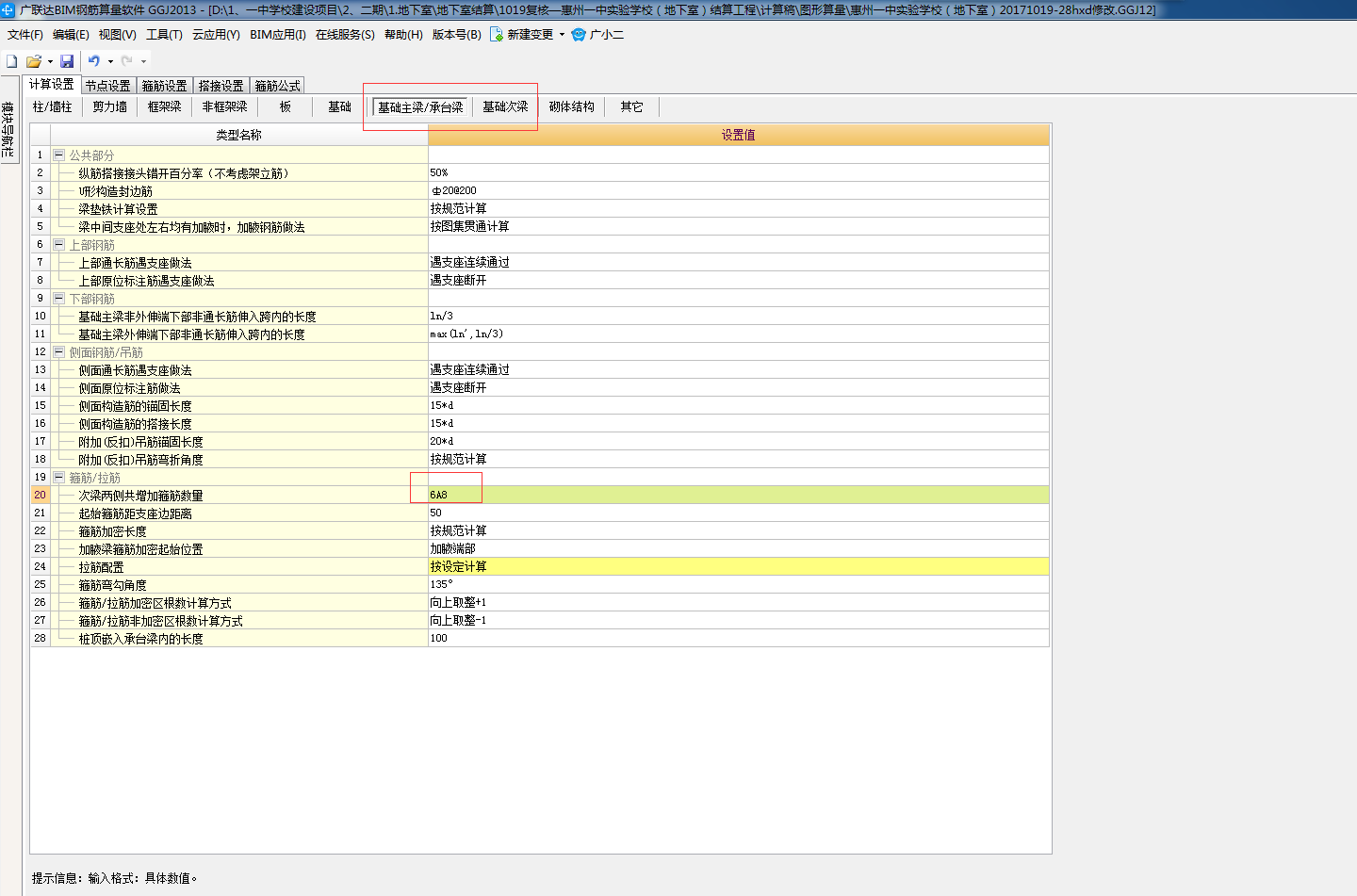Collapse the 下部钢筋 group
This screenshot has height=896, width=1357.
[x=58, y=298]
